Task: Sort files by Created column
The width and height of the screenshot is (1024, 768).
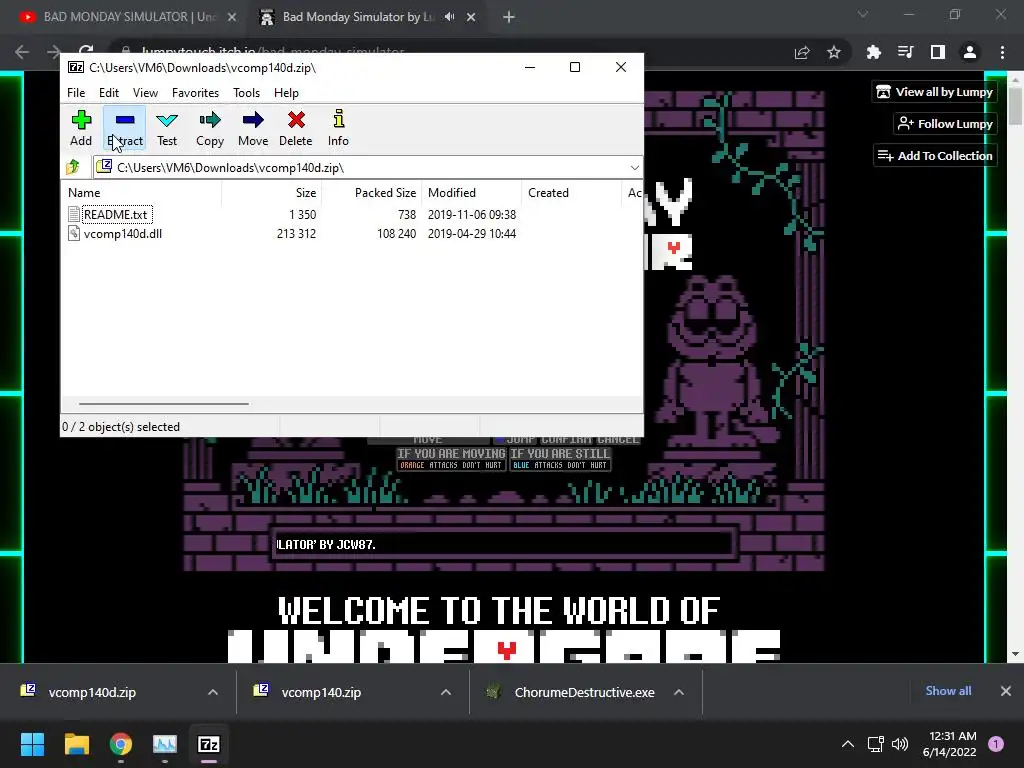Action: click(x=571, y=193)
